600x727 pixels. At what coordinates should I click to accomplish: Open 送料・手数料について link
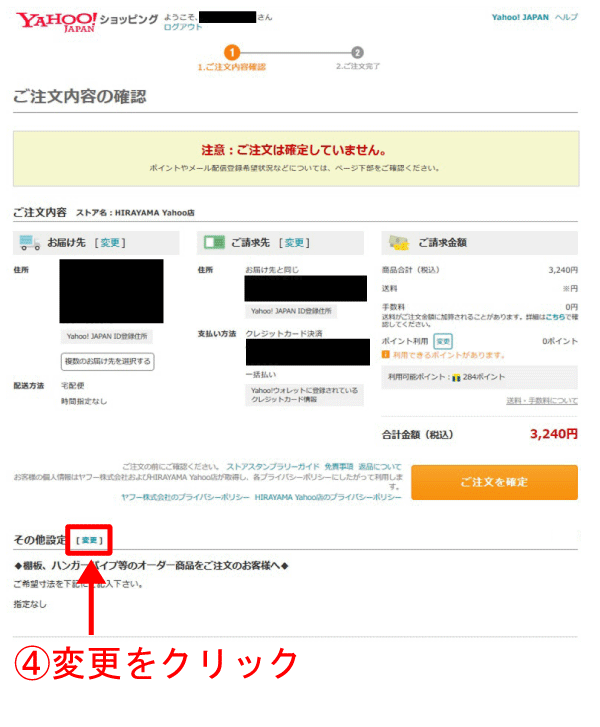[x=542, y=401]
